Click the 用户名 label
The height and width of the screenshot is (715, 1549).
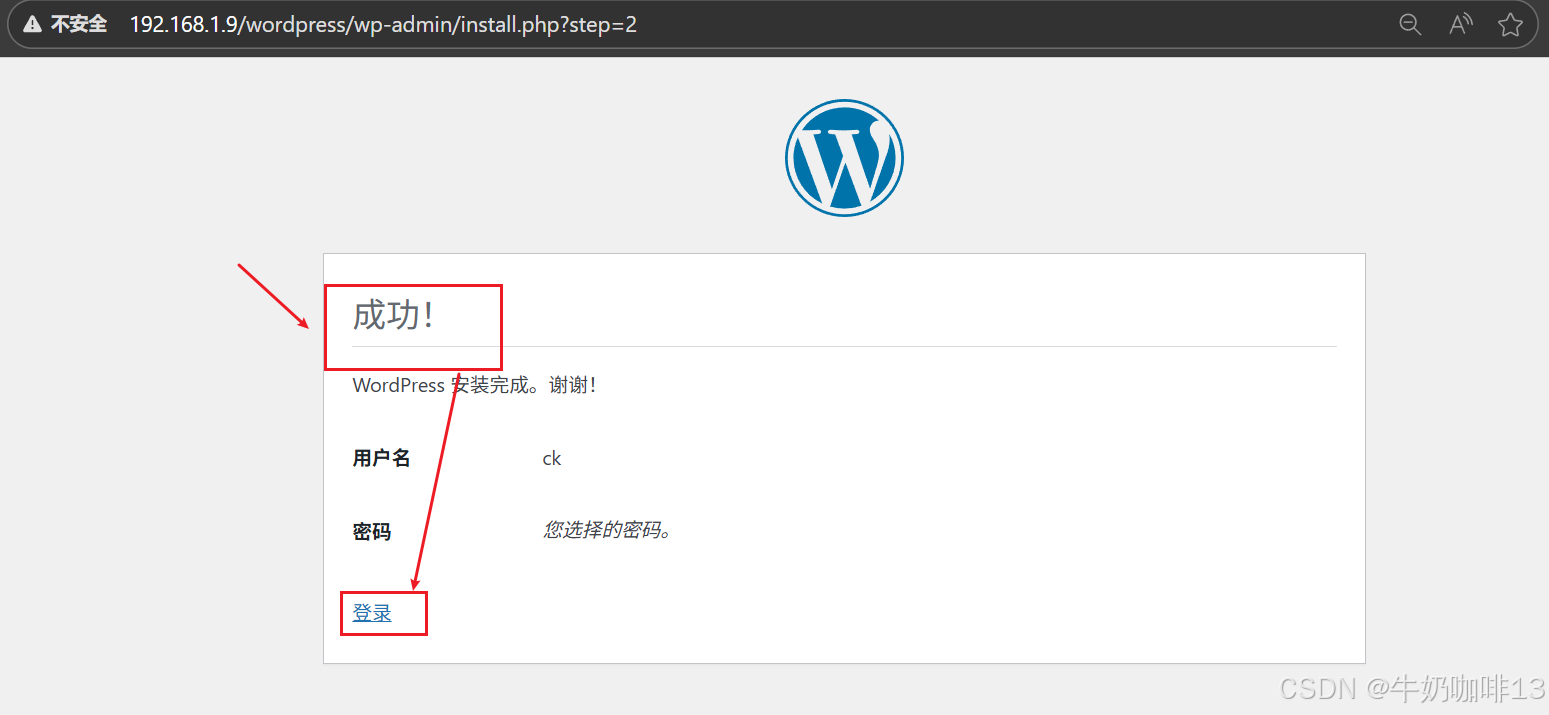coord(381,458)
